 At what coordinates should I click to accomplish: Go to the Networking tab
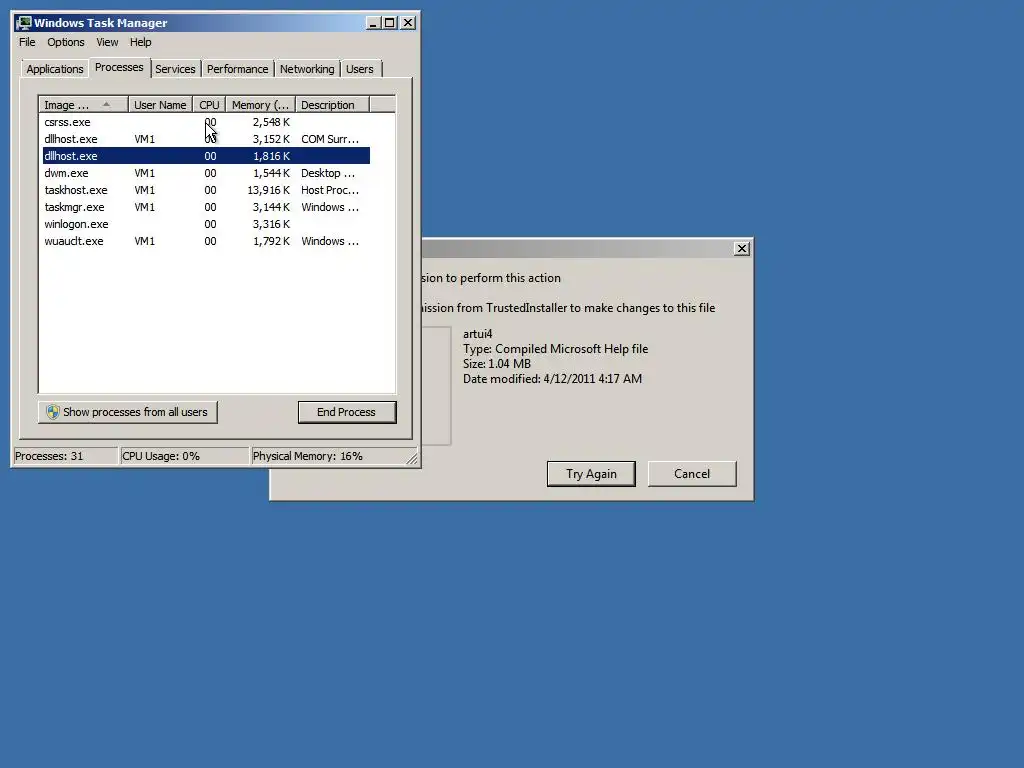pos(307,69)
